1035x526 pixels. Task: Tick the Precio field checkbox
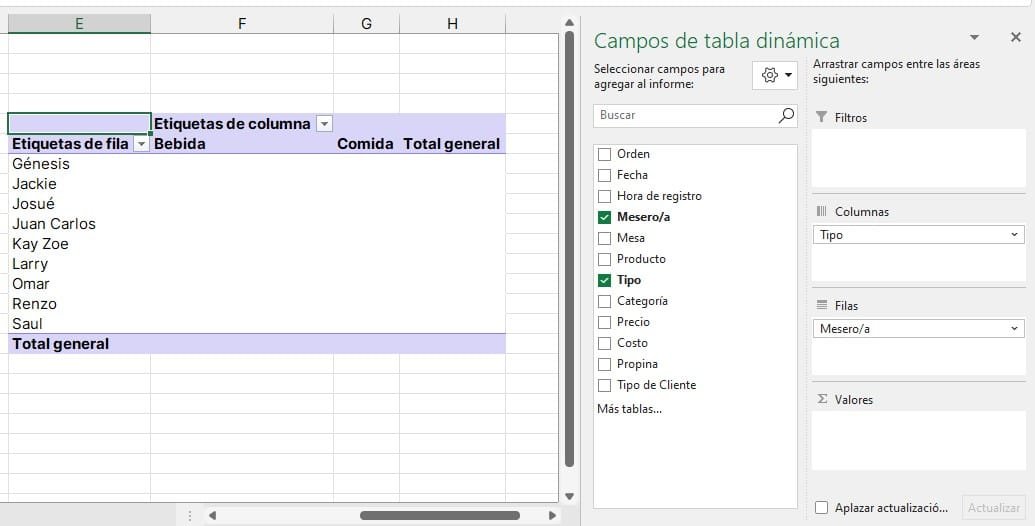click(604, 322)
